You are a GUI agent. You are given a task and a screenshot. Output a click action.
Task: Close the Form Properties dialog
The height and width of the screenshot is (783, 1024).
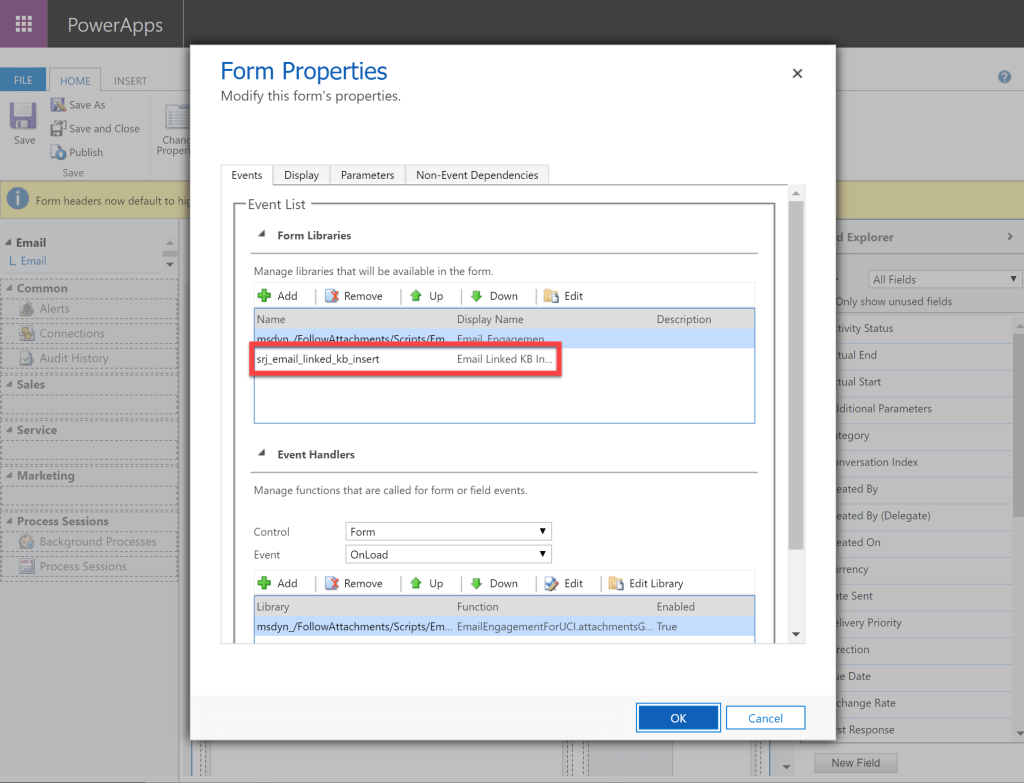click(797, 73)
